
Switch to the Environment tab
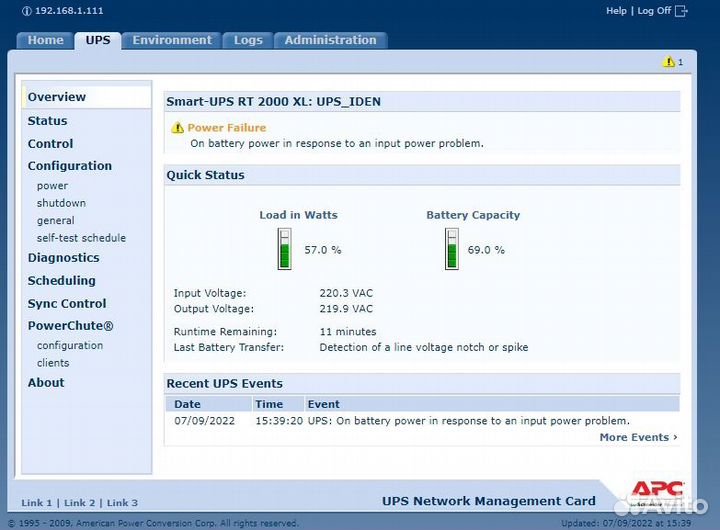coord(172,40)
